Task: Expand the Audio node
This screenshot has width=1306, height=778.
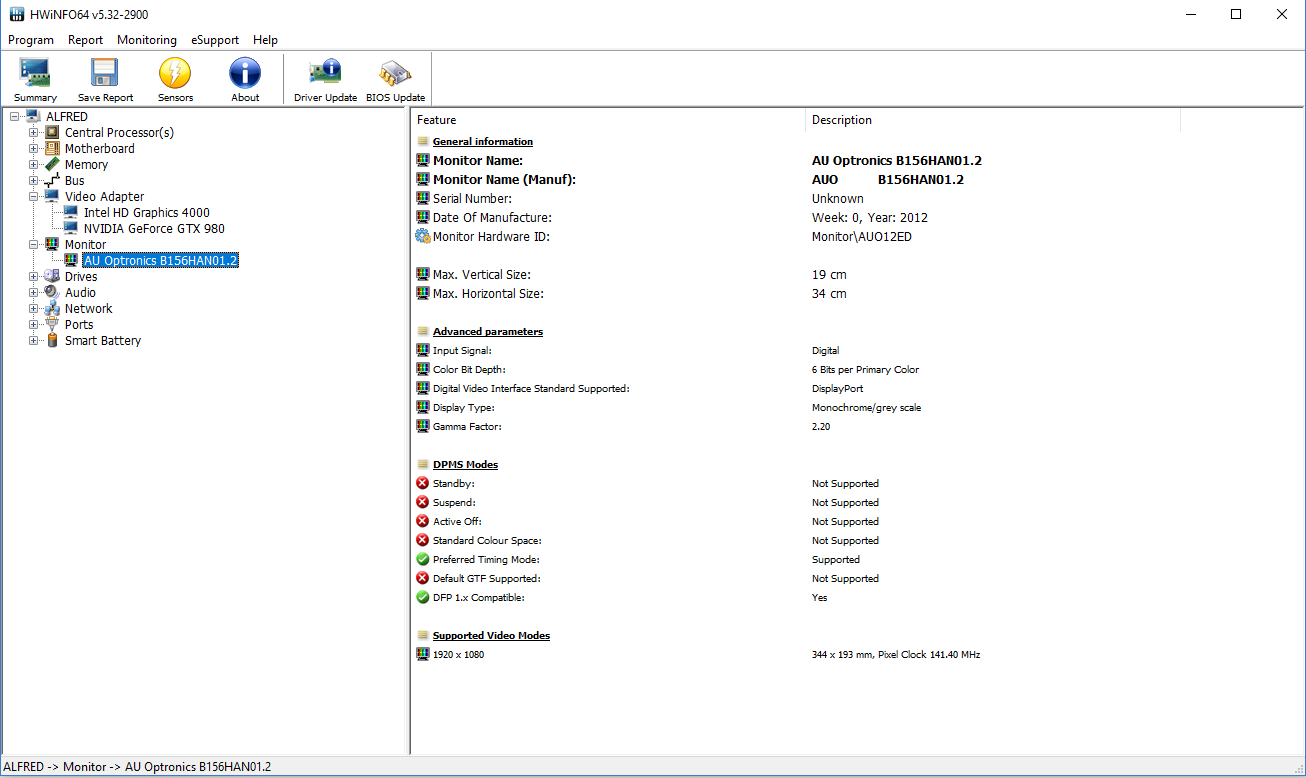Action: click(34, 293)
